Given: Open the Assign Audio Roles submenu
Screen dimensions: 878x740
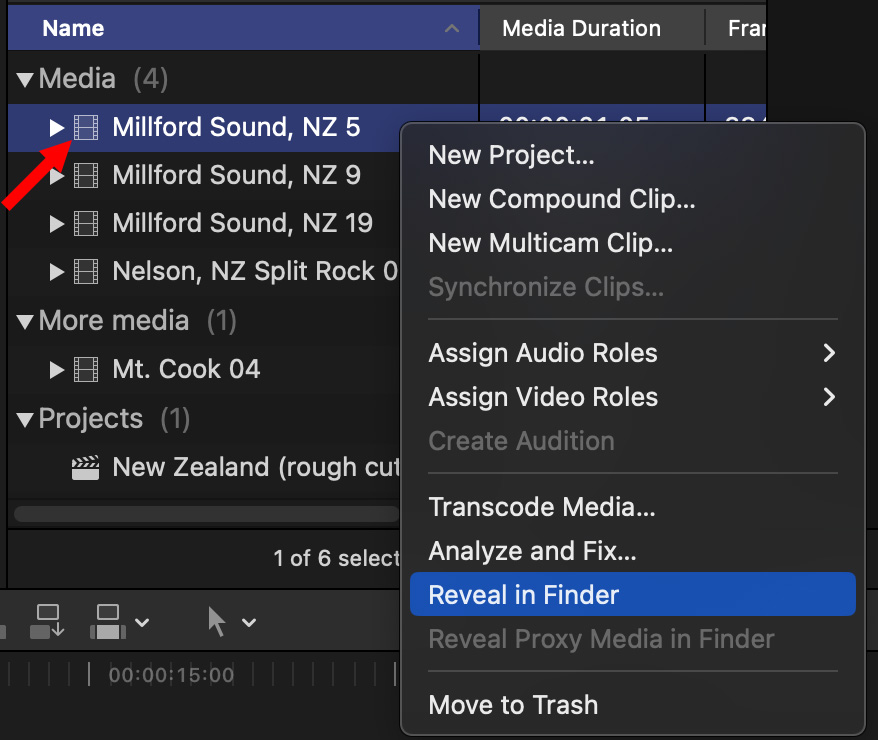Looking at the screenshot, I should coord(632,353).
